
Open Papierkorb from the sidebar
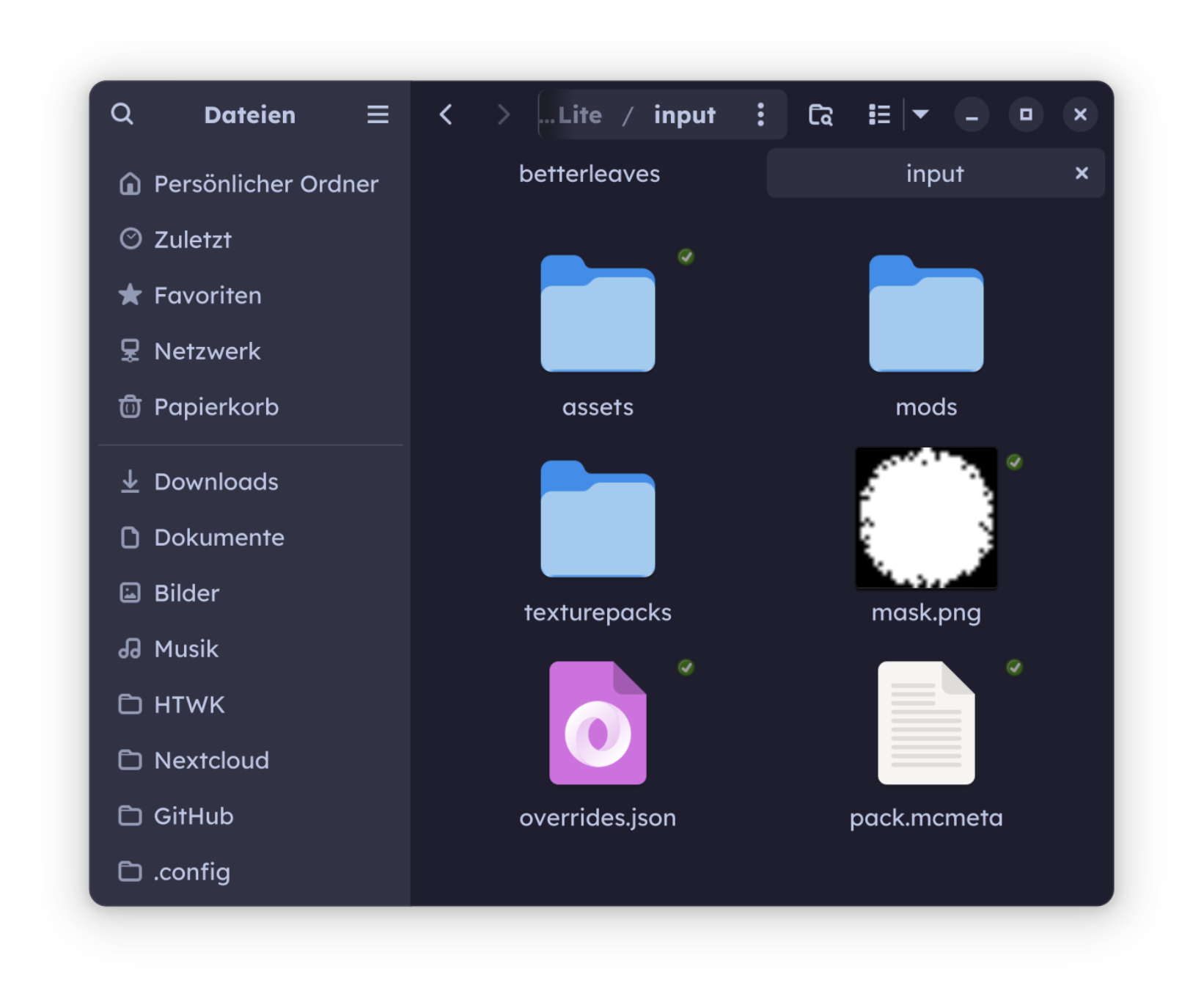216,407
